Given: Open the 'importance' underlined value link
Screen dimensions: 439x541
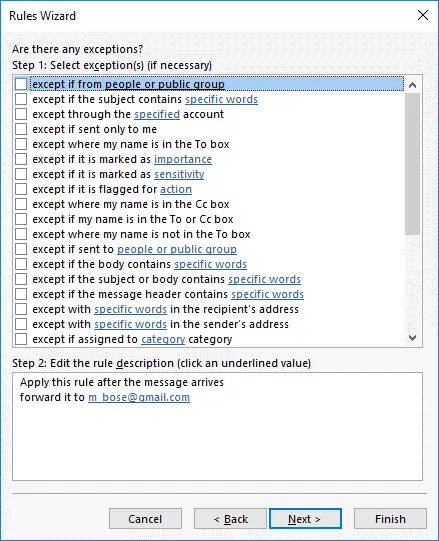Looking at the screenshot, I should [183, 159].
